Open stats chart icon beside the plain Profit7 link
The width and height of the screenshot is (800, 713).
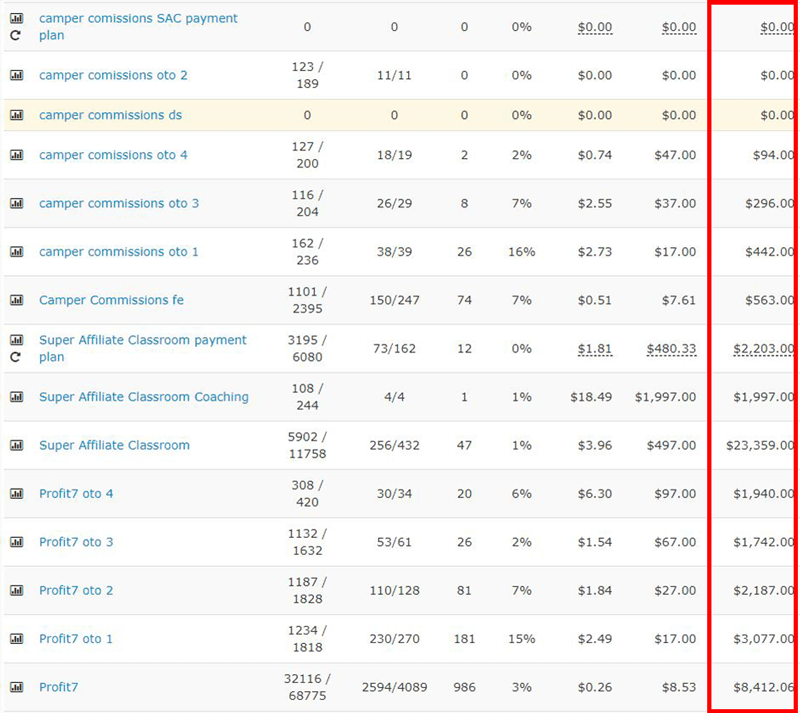coord(16,687)
